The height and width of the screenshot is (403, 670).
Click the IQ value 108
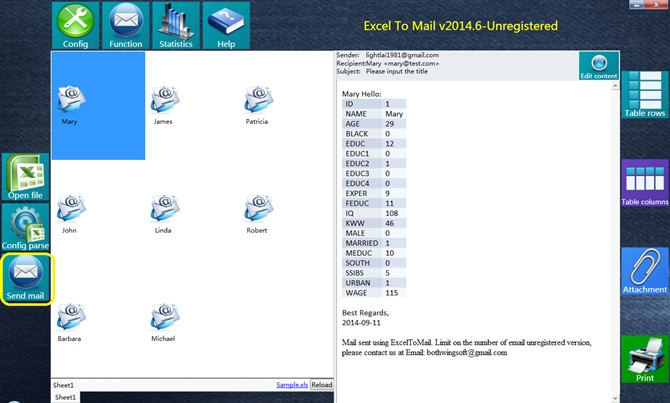click(x=391, y=213)
